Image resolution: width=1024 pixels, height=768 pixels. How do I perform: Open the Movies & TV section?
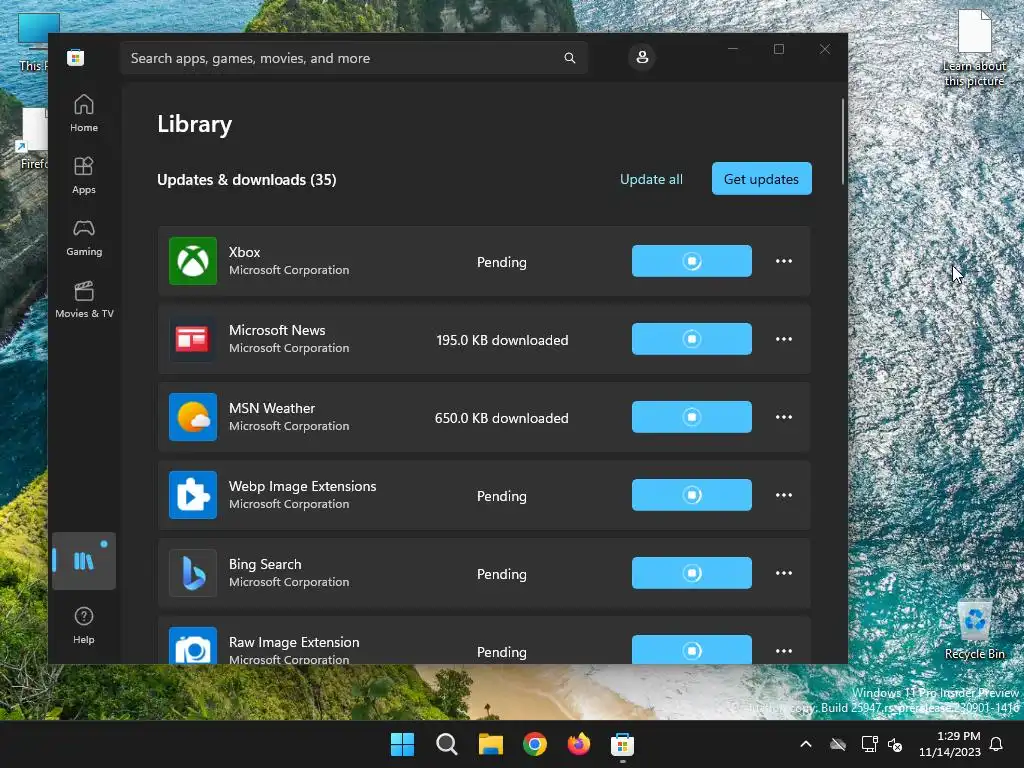[x=84, y=299]
